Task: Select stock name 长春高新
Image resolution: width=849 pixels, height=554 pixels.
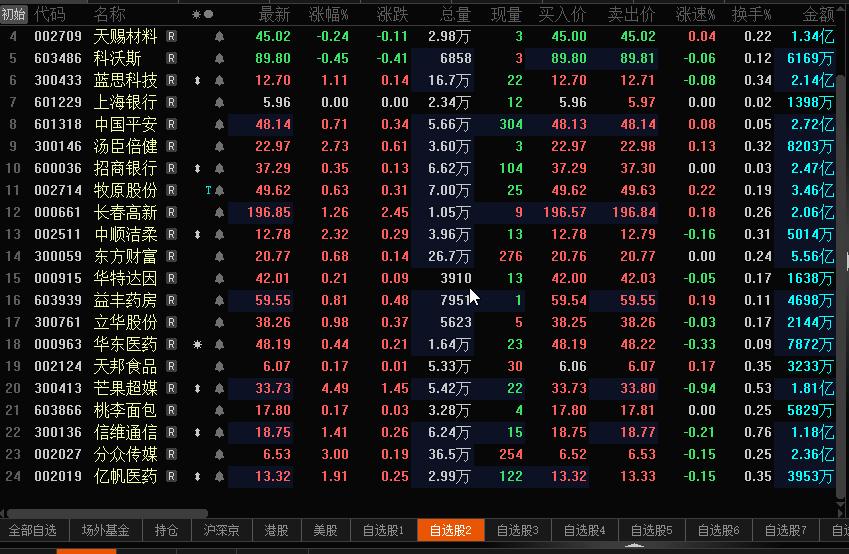Action: pos(126,212)
